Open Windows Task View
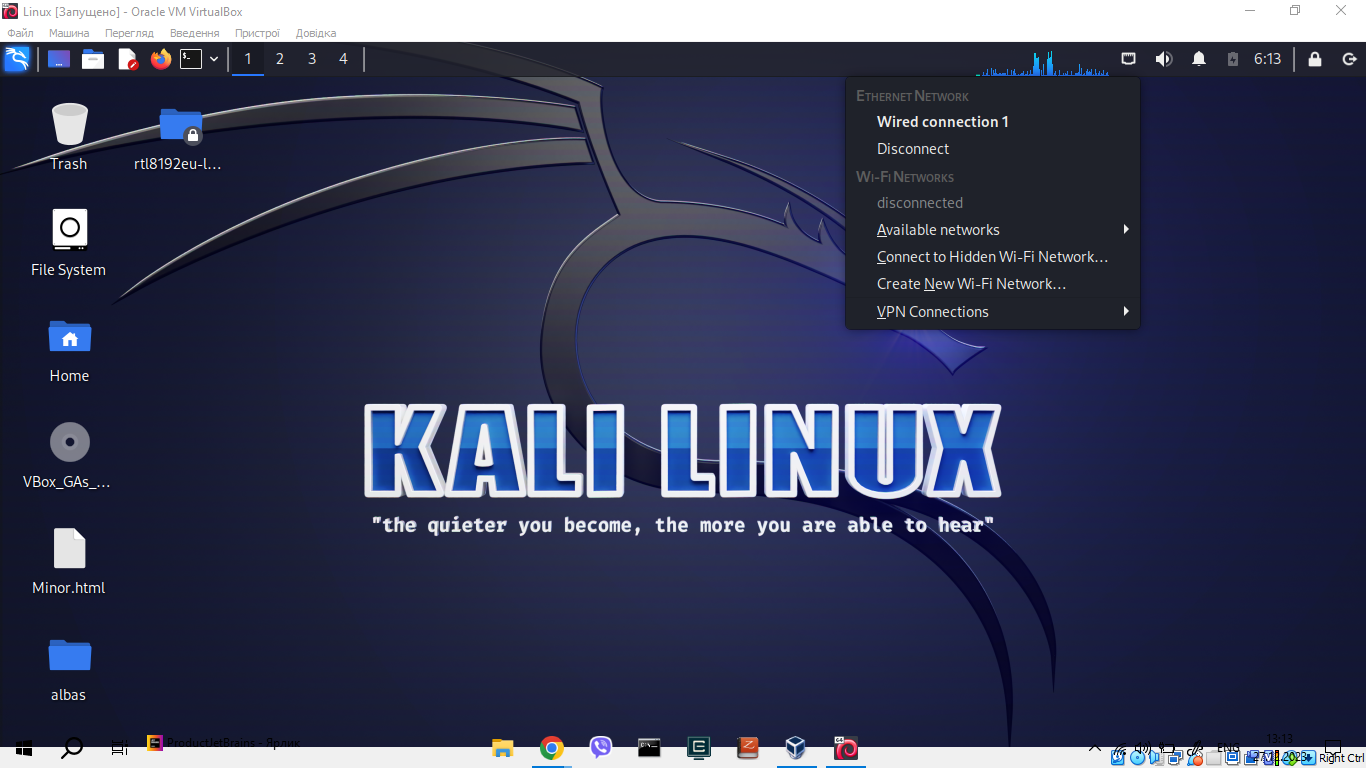This screenshot has width=1366, height=768. click(x=119, y=748)
